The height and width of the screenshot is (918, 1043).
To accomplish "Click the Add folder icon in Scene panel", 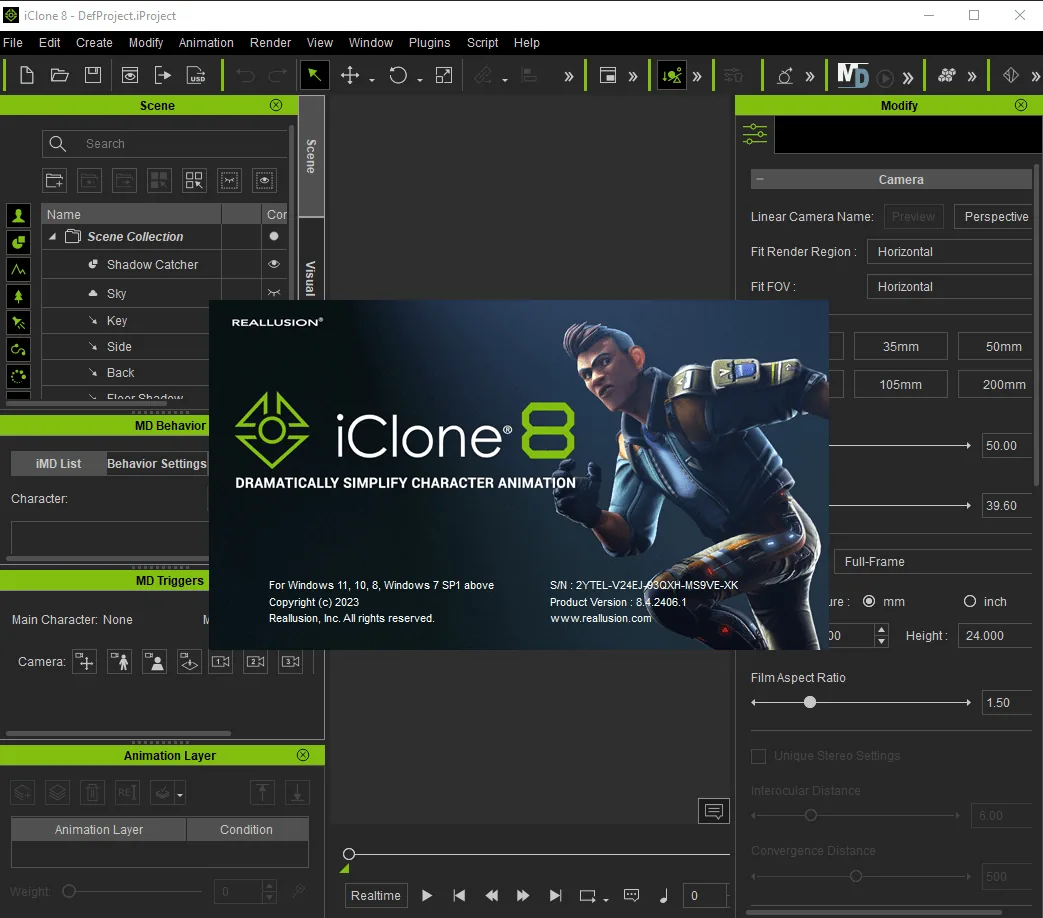I will pyautogui.click(x=55, y=180).
